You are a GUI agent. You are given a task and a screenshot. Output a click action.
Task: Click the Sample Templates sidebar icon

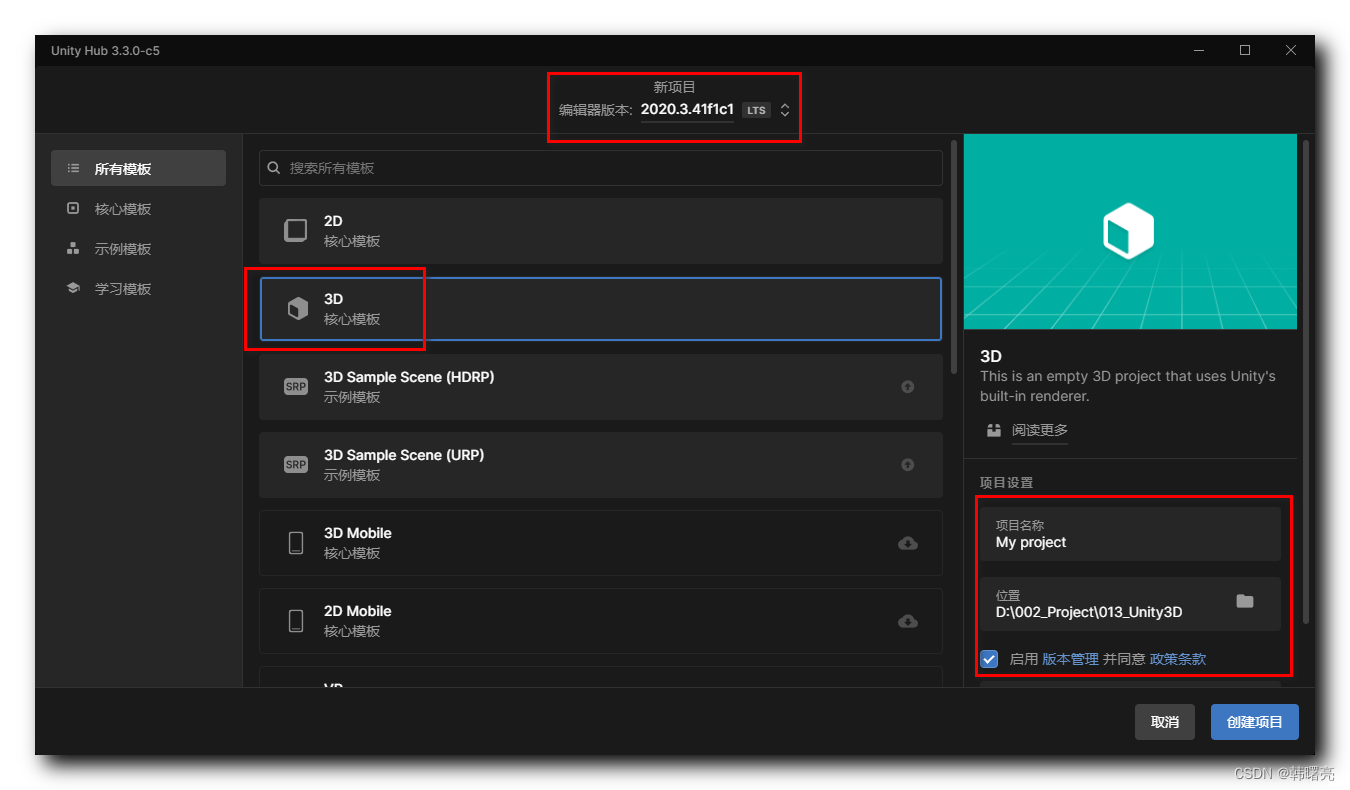pyautogui.click(x=72, y=249)
